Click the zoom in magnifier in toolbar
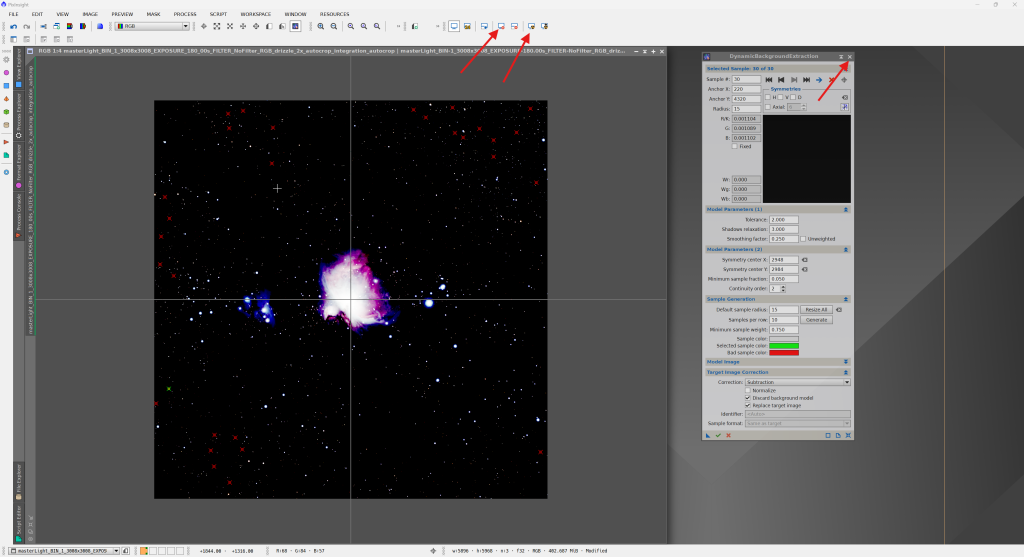 tap(320, 25)
